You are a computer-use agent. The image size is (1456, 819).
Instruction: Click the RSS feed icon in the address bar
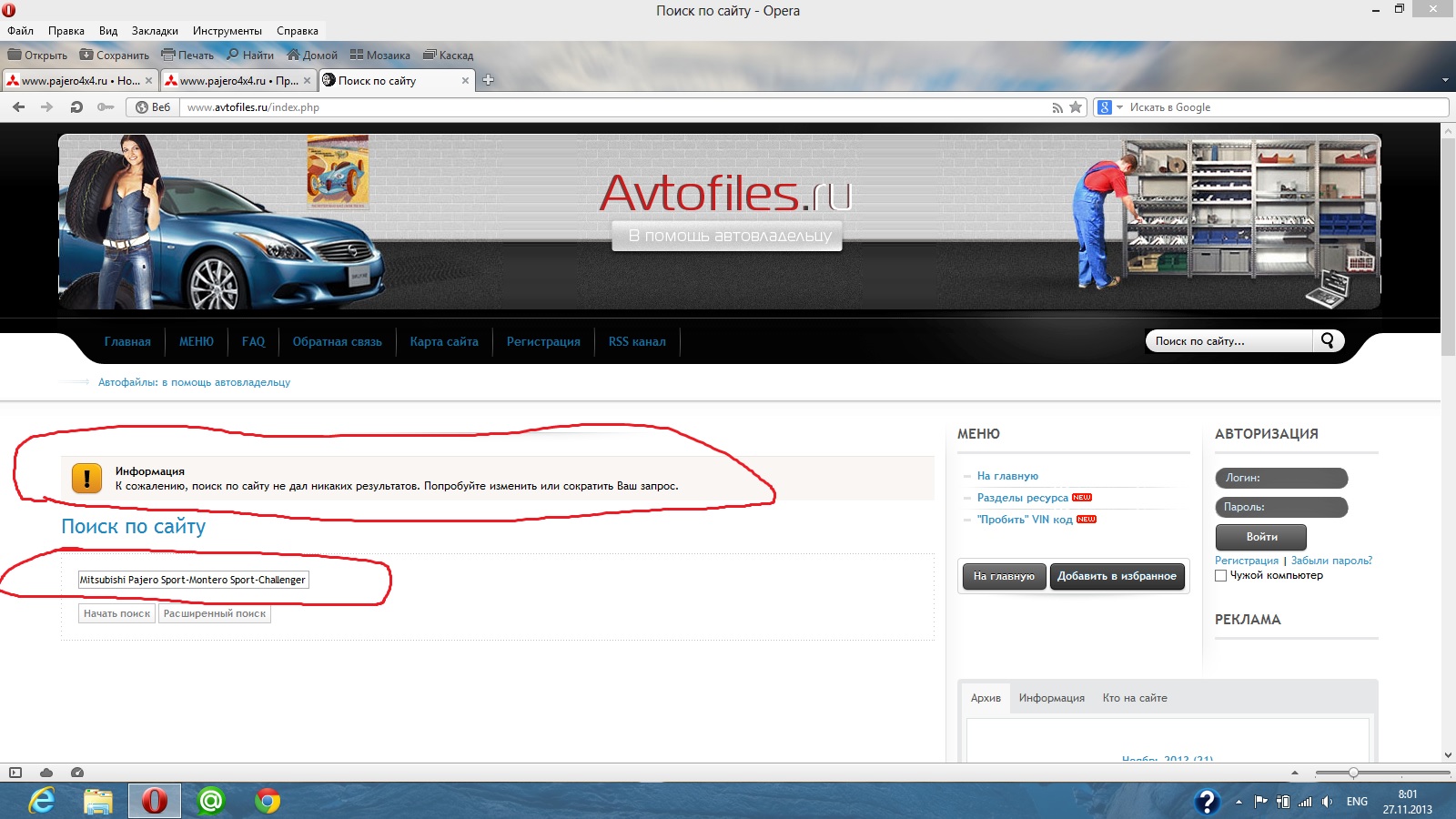point(1057,107)
